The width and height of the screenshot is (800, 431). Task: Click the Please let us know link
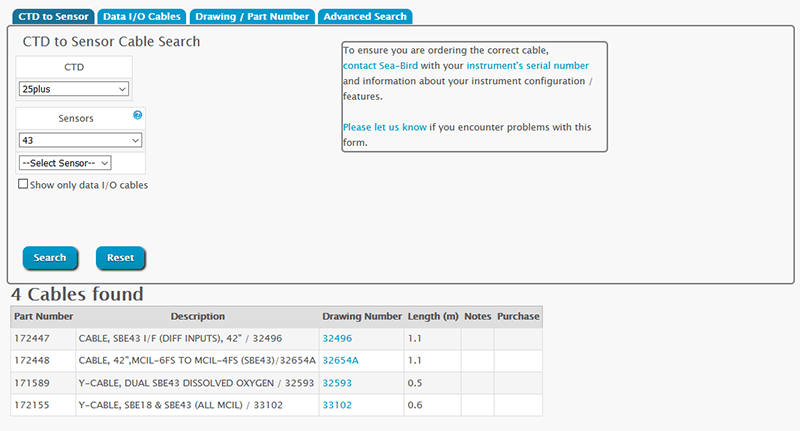click(385, 127)
